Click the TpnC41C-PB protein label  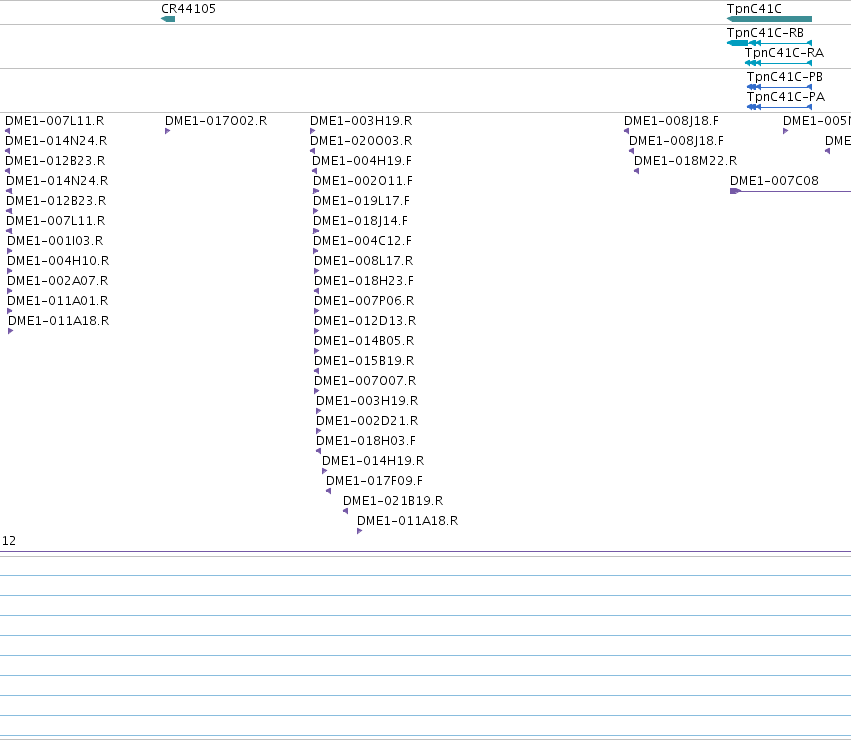(x=784, y=77)
